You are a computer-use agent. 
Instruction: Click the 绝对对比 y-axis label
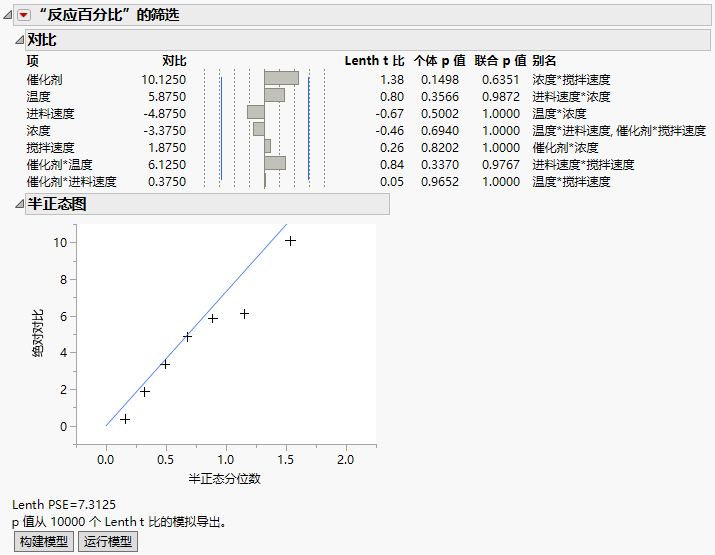(x=38, y=333)
